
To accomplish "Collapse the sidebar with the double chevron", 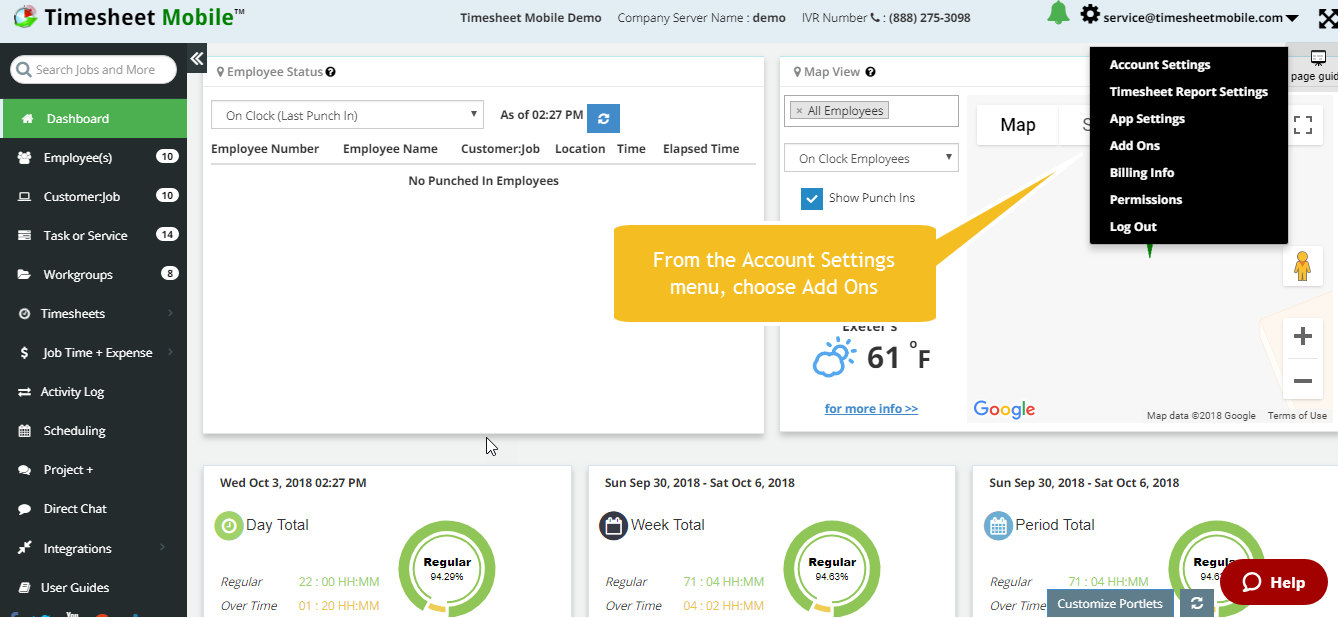I will 197,58.
